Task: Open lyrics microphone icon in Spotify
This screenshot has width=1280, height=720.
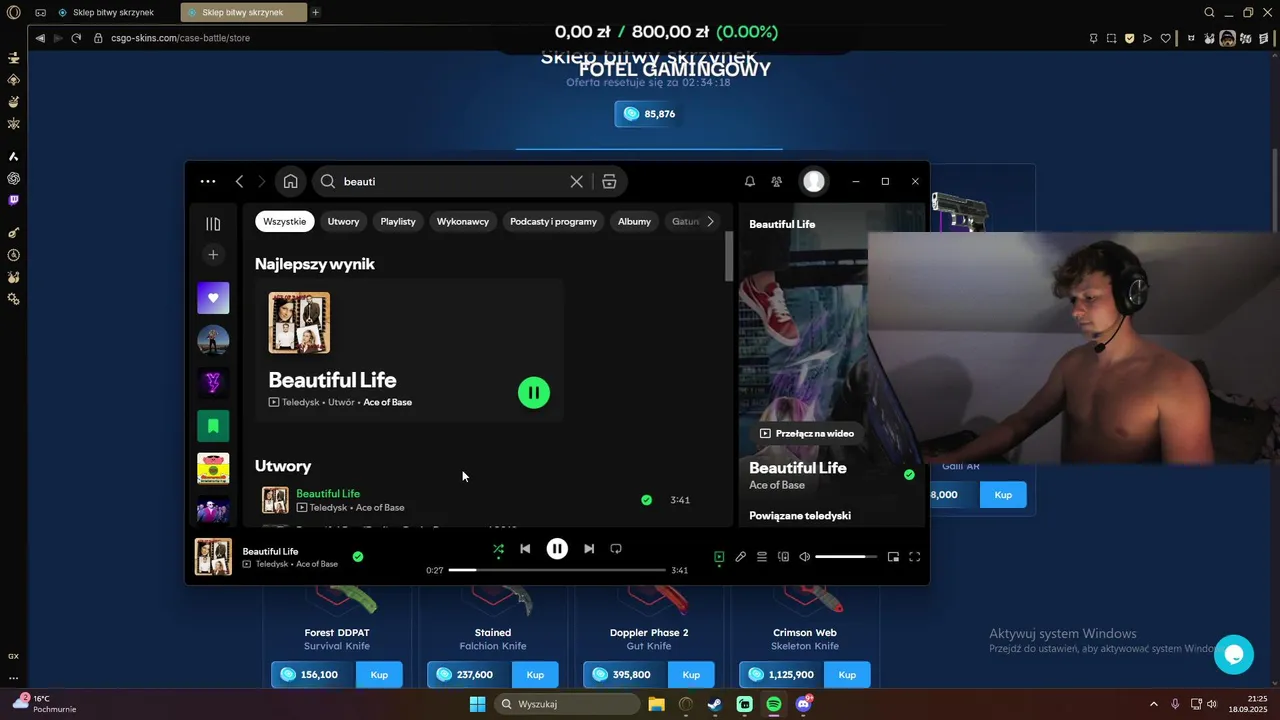Action: click(741, 557)
